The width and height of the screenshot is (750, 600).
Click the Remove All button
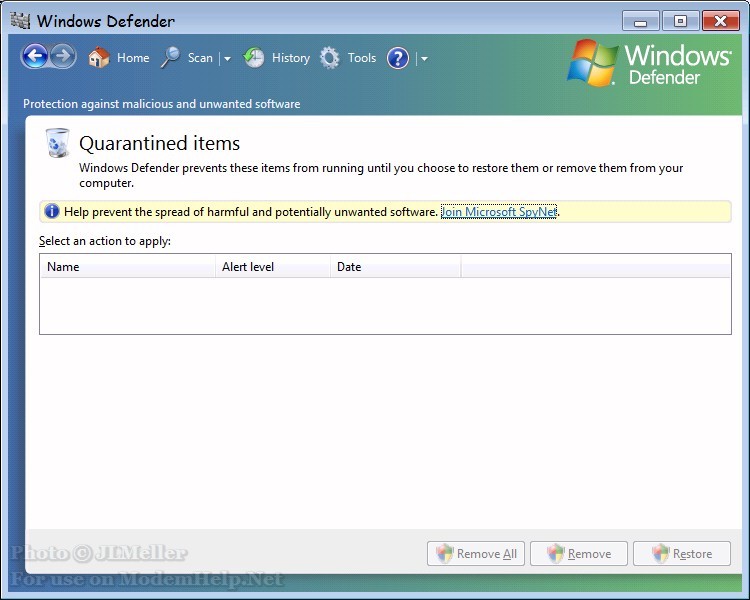[476, 554]
